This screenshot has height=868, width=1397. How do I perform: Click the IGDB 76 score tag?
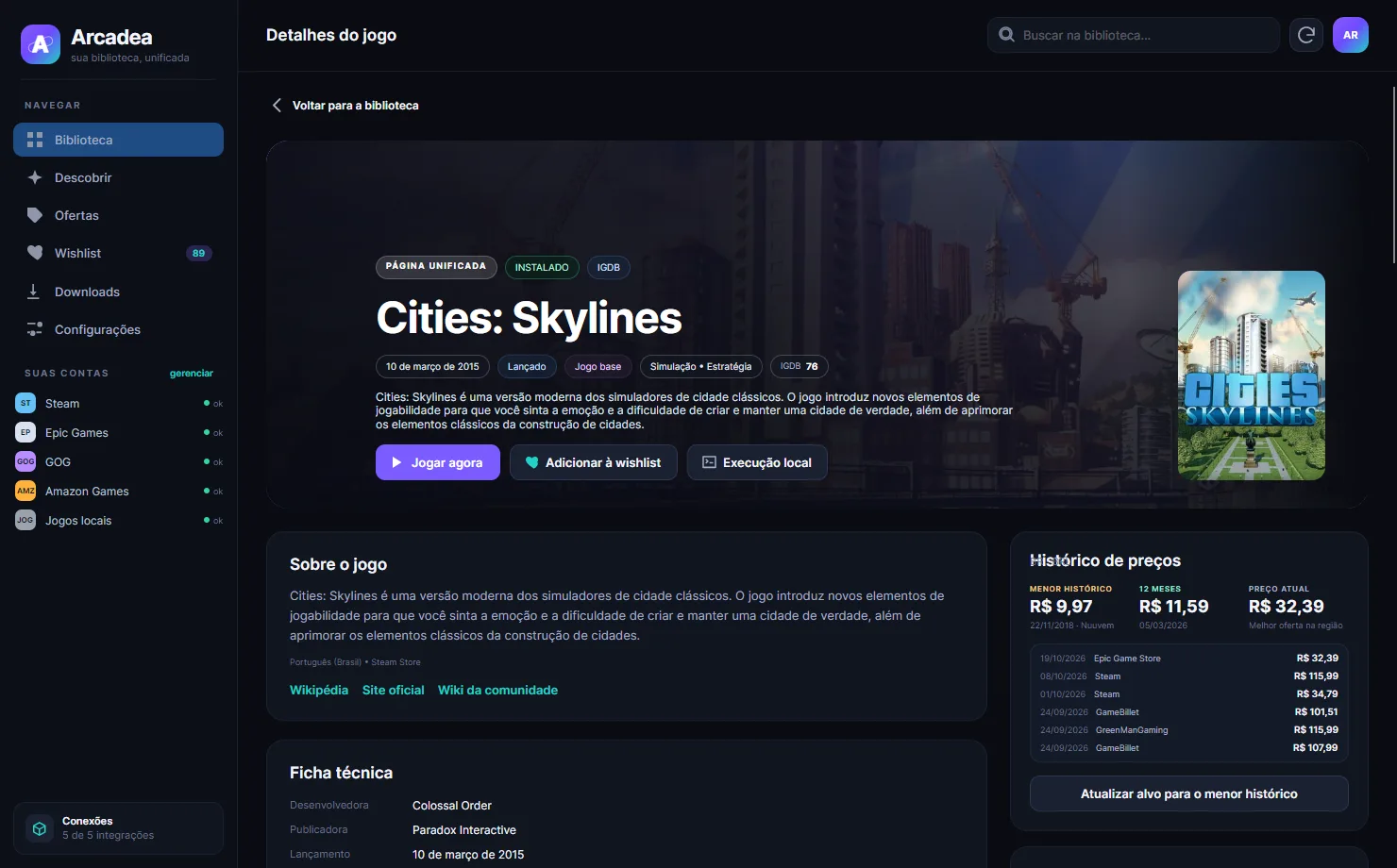click(799, 366)
